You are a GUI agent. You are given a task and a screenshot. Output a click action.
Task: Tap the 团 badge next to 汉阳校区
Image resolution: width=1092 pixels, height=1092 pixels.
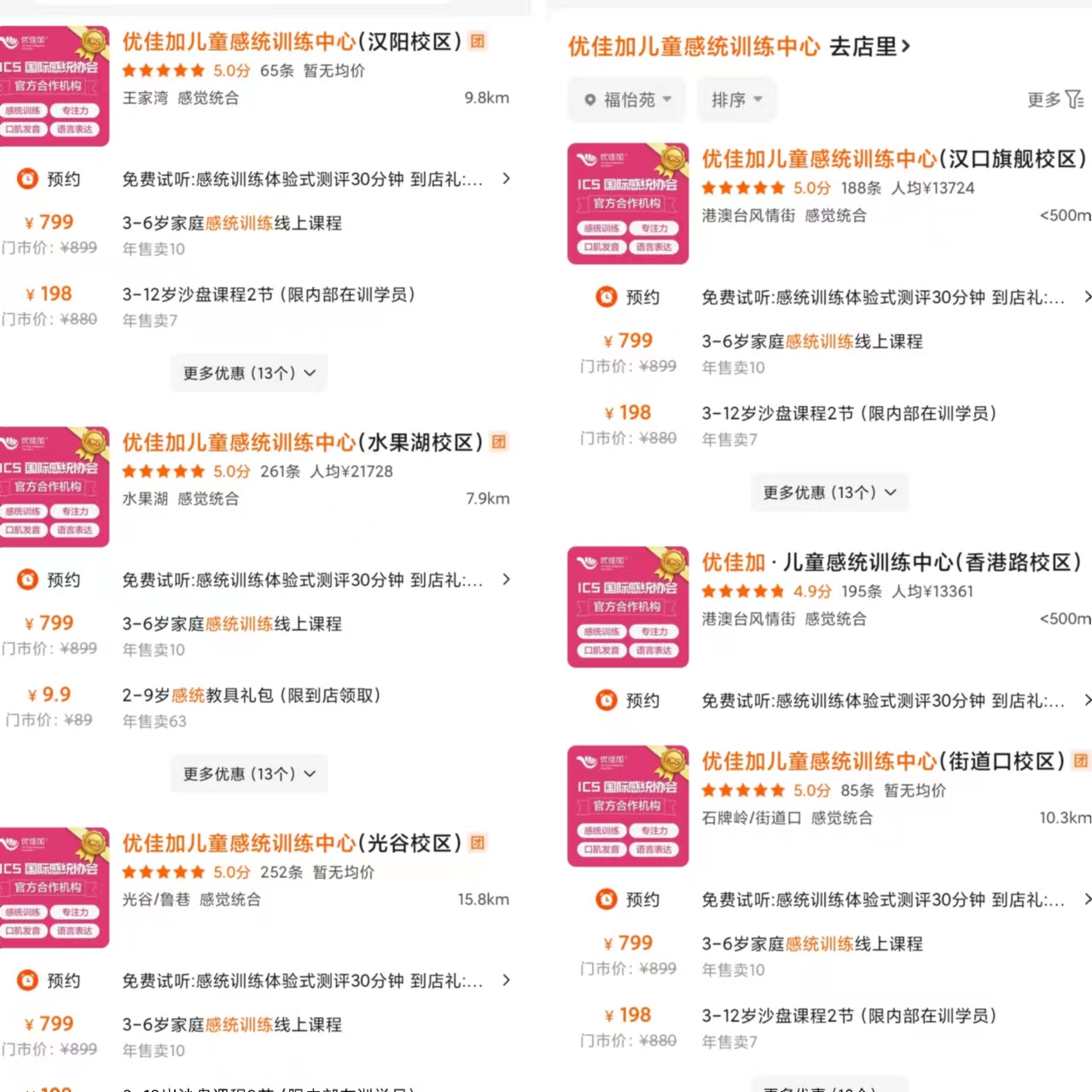point(478,41)
